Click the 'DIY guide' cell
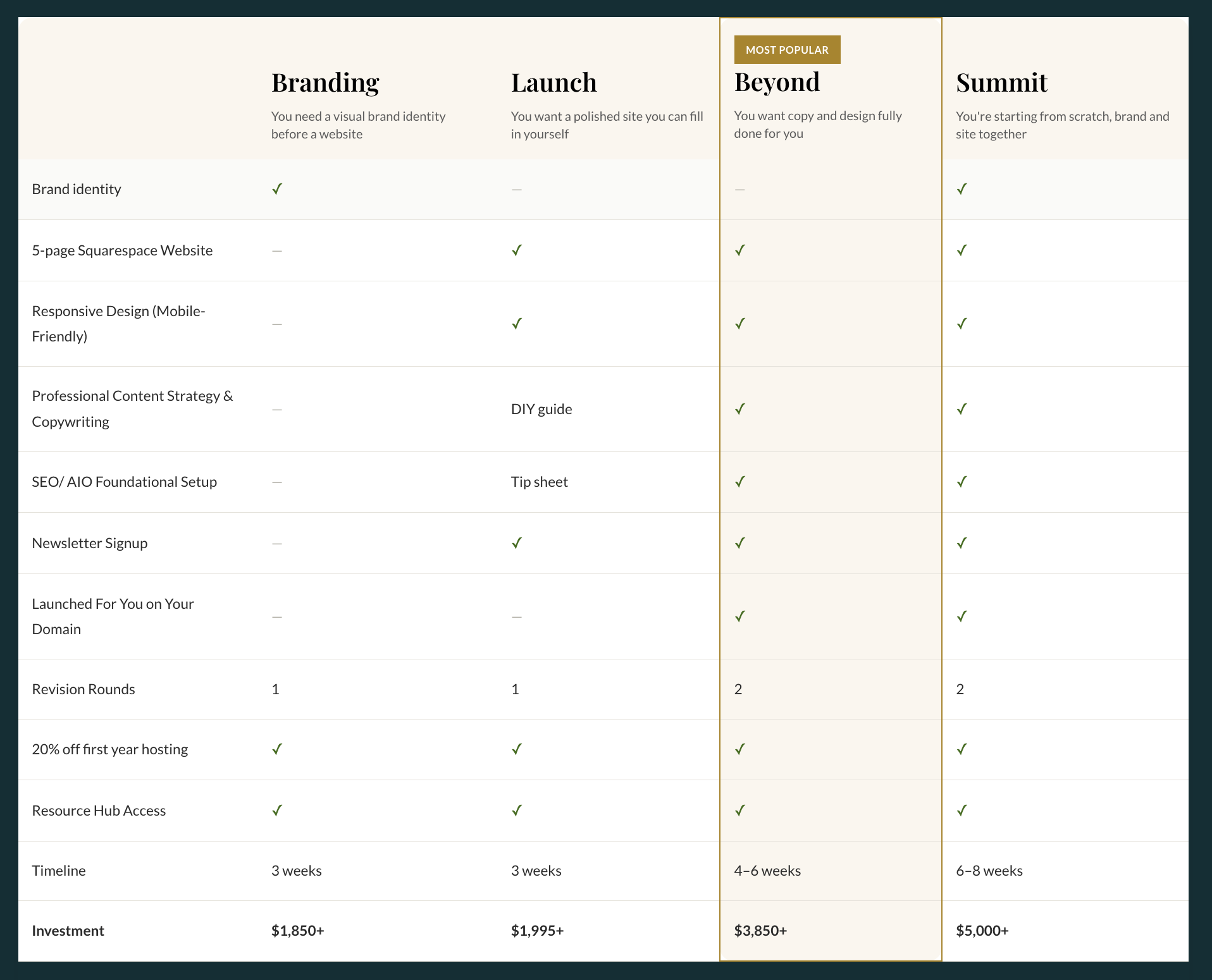1212x980 pixels. (x=541, y=409)
